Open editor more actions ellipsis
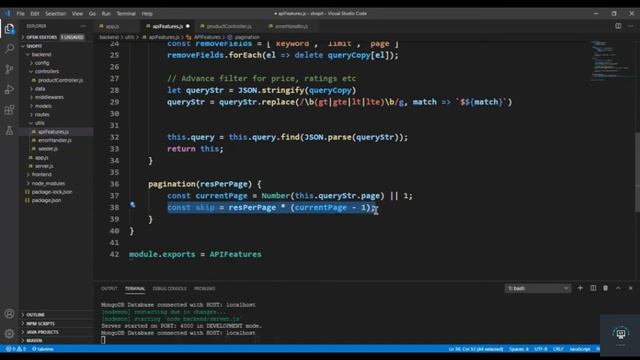This screenshot has width=640, height=360. (x=631, y=26)
